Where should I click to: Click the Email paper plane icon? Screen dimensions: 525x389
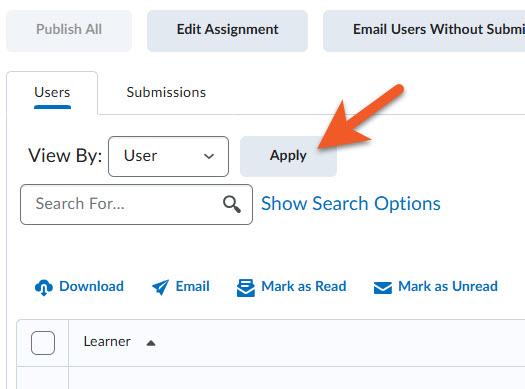coord(160,287)
